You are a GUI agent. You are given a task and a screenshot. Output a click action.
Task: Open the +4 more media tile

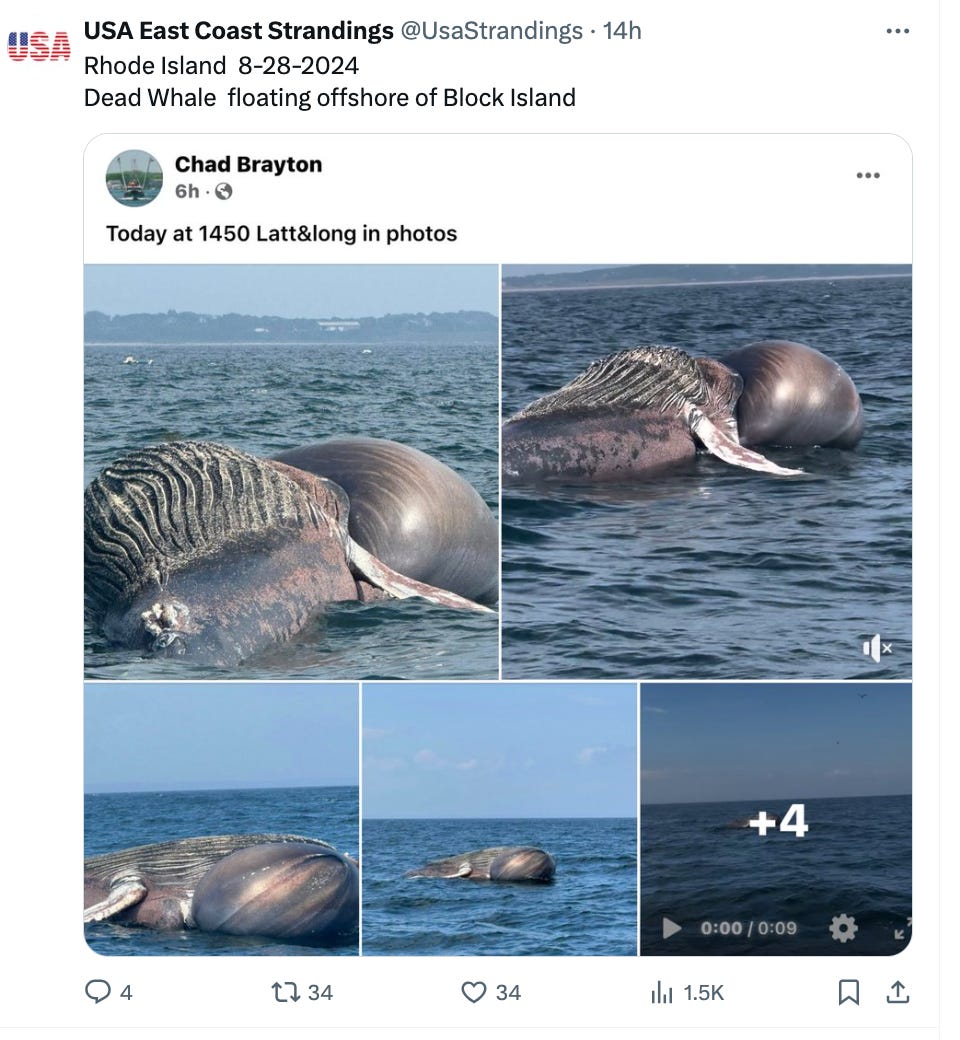pos(776,819)
